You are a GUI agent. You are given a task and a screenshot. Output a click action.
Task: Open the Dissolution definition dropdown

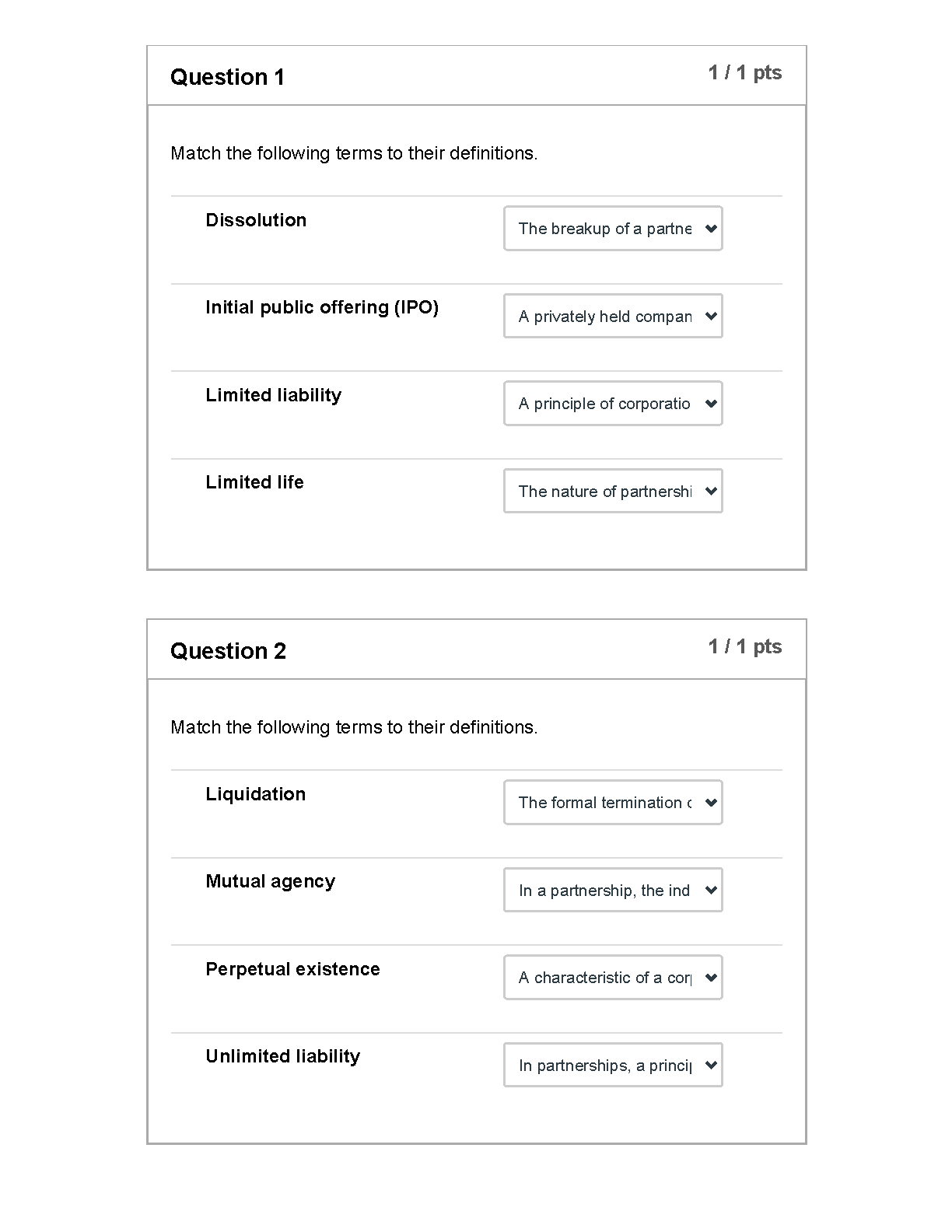tap(613, 229)
